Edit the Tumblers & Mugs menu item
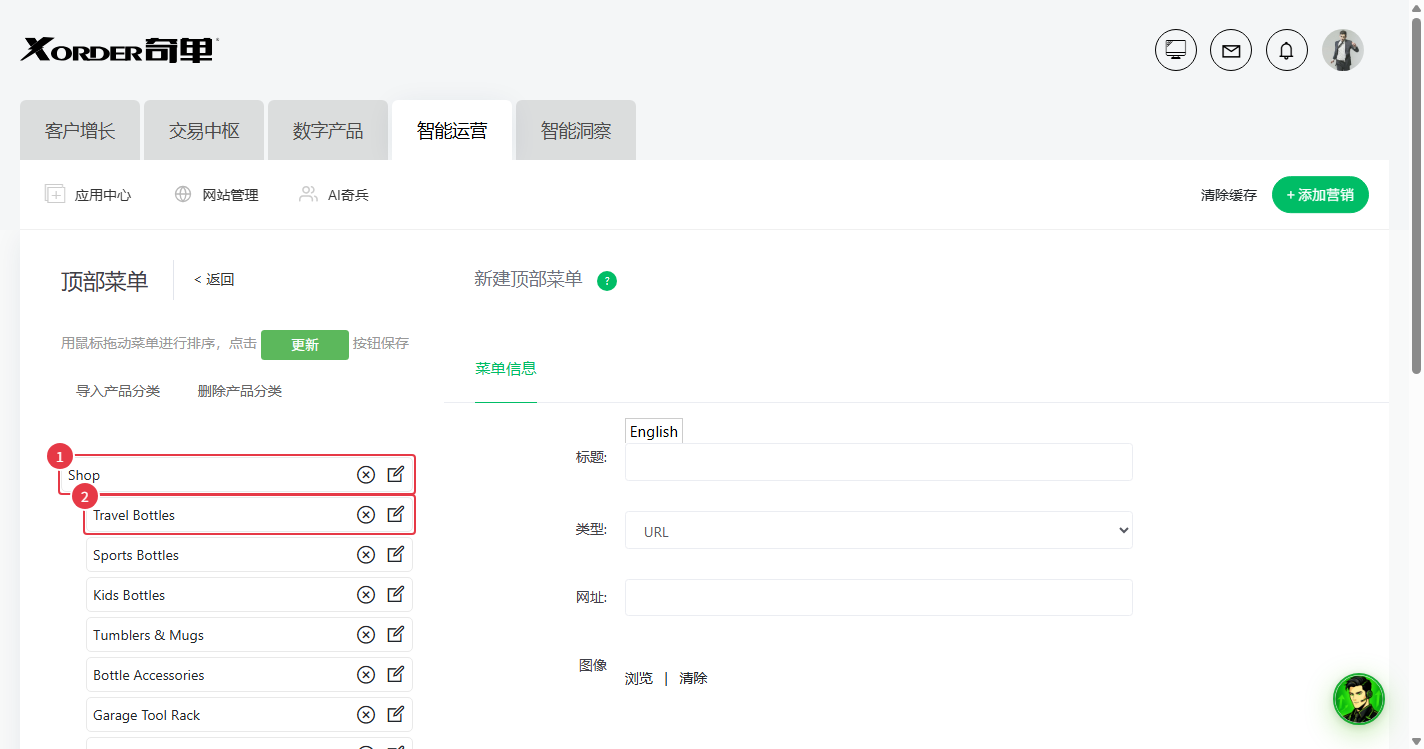1424x749 pixels. [395, 634]
